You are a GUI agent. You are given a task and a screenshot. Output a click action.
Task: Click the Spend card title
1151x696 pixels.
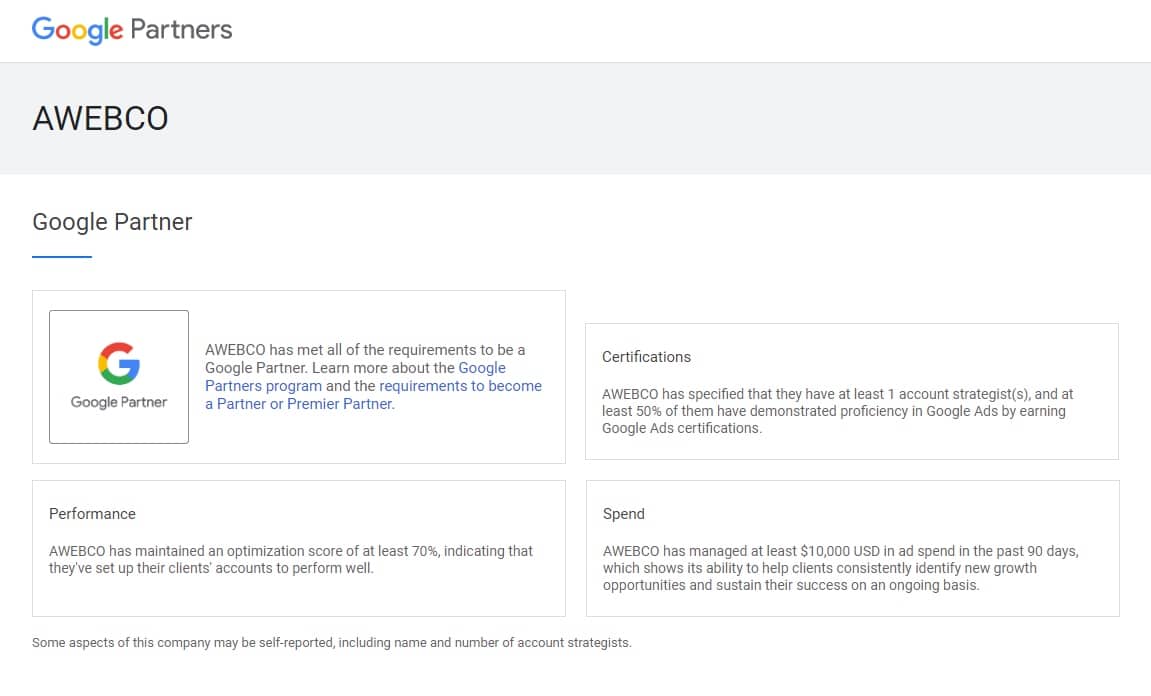point(624,514)
